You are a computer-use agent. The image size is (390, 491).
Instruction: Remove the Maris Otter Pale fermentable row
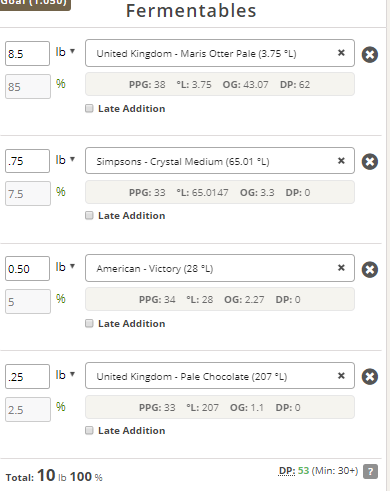tap(370, 55)
